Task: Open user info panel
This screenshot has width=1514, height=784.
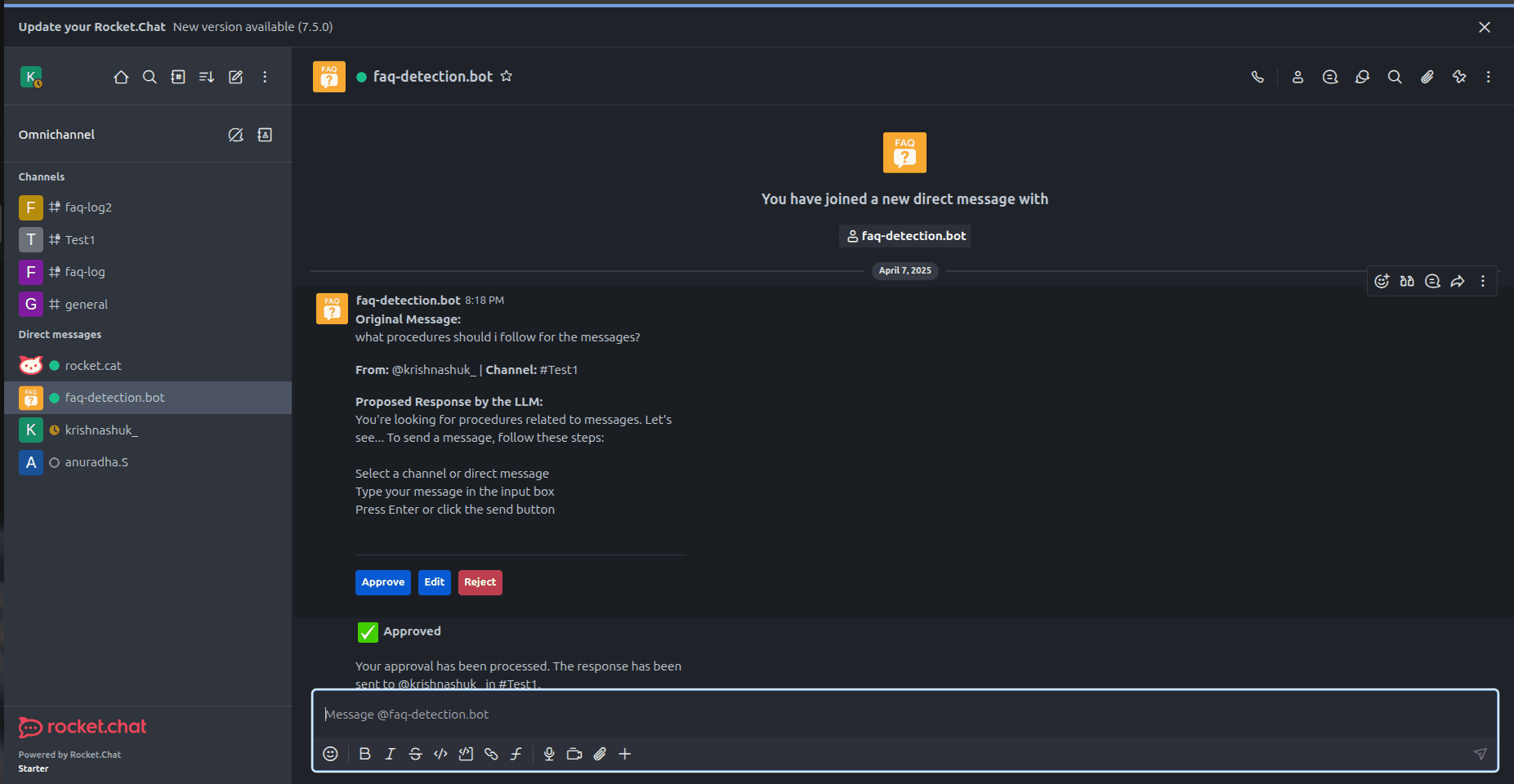Action: [x=1297, y=77]
